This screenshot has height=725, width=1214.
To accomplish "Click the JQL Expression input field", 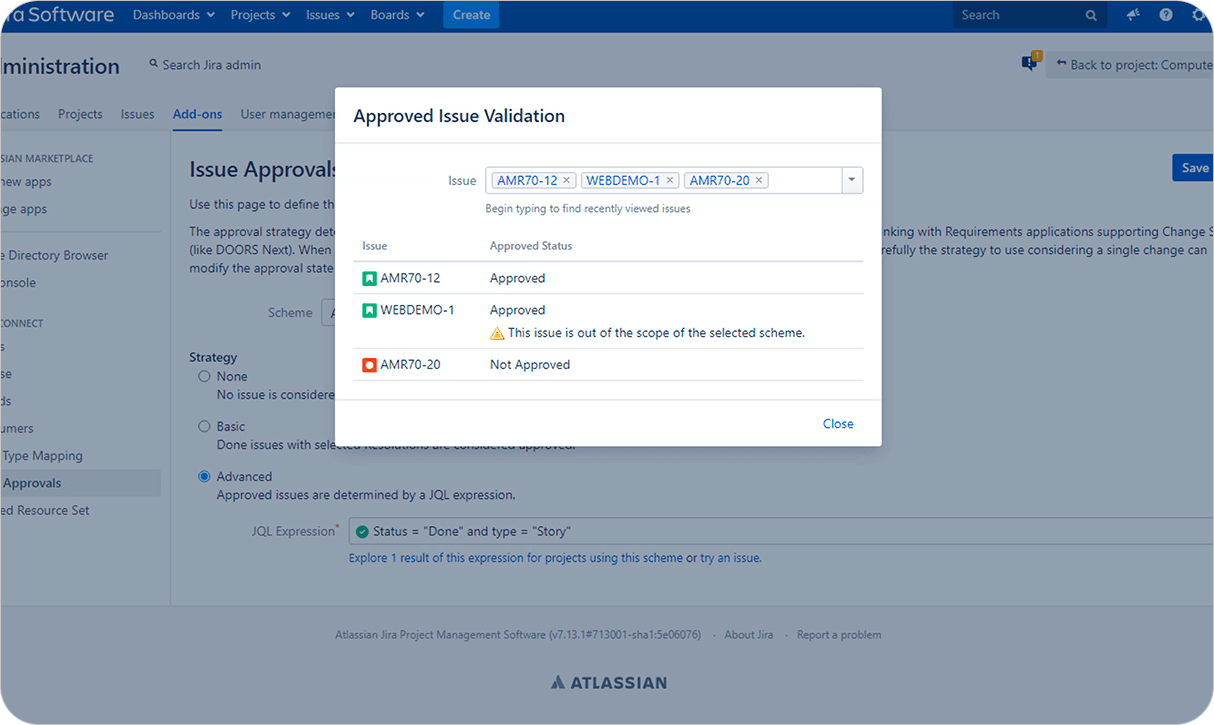I will [781, 532].
